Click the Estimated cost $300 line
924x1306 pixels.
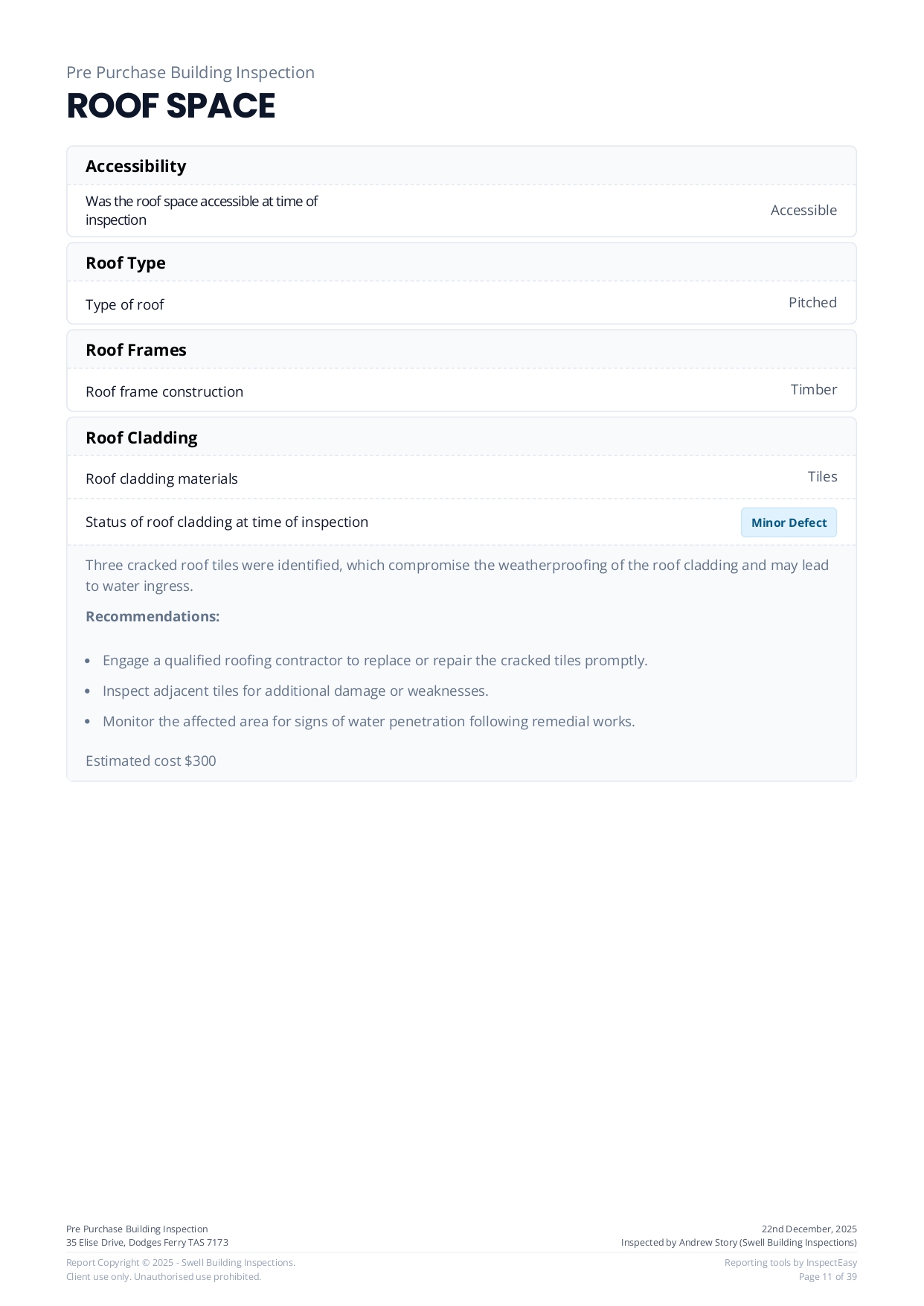[x=151, y=761]
